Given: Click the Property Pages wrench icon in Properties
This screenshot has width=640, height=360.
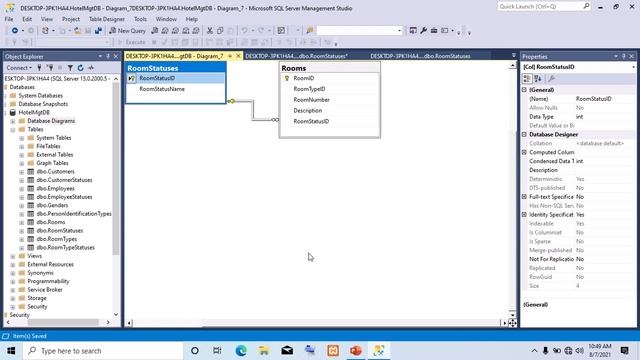Looking at the screenshot, I should click(x=551, y=78).
